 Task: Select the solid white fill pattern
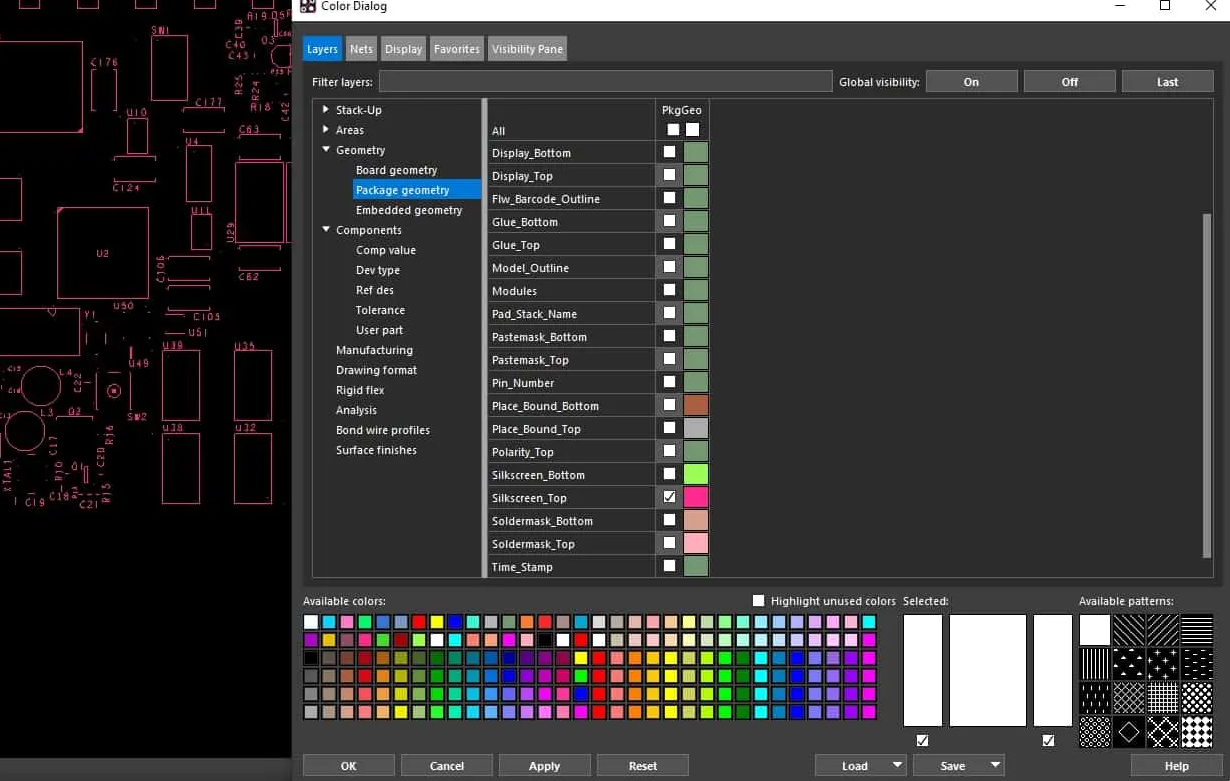(x=1095, y=630)
